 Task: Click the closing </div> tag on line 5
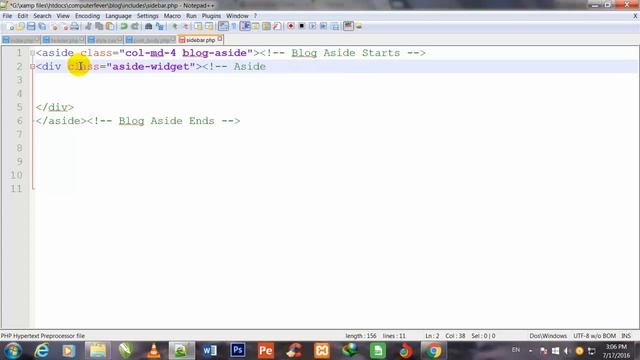pyautogui.click(x=55, y=107)
